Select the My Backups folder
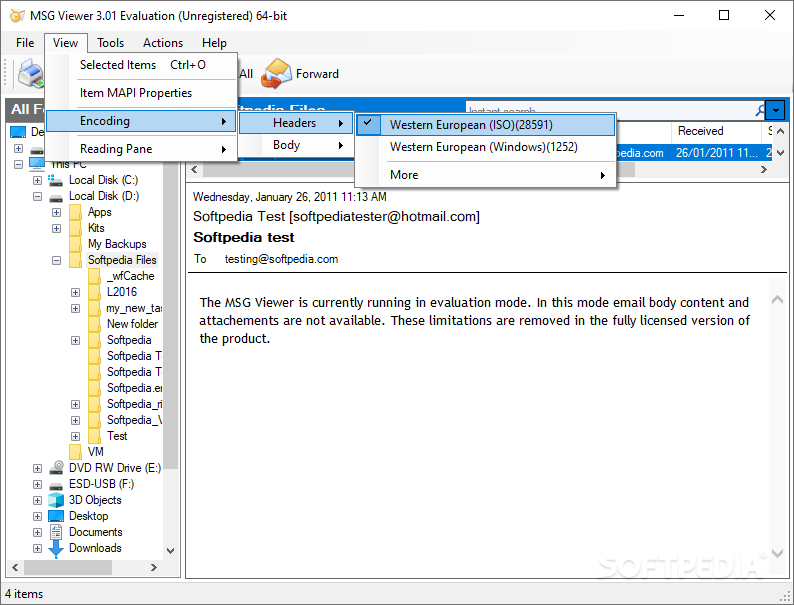Viewport: 794px width, 605px height. [x=117, y=244]
